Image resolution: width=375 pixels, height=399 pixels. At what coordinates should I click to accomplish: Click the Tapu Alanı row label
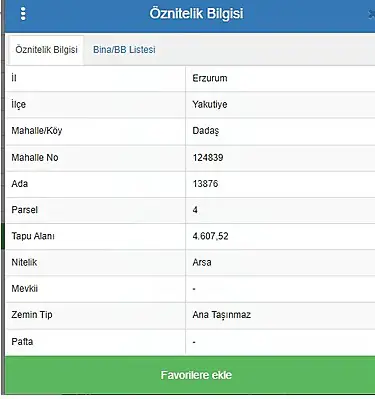click(x=33, y=236)
